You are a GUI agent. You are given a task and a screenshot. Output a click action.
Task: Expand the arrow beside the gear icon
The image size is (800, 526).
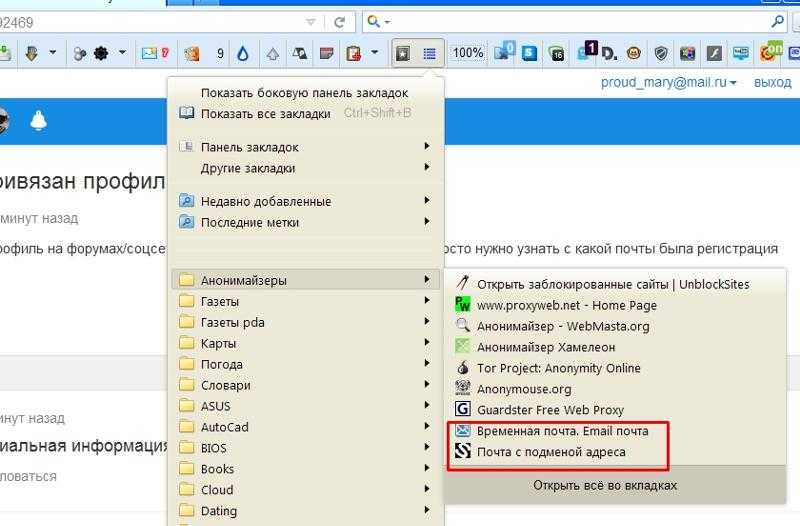point(122,52)
